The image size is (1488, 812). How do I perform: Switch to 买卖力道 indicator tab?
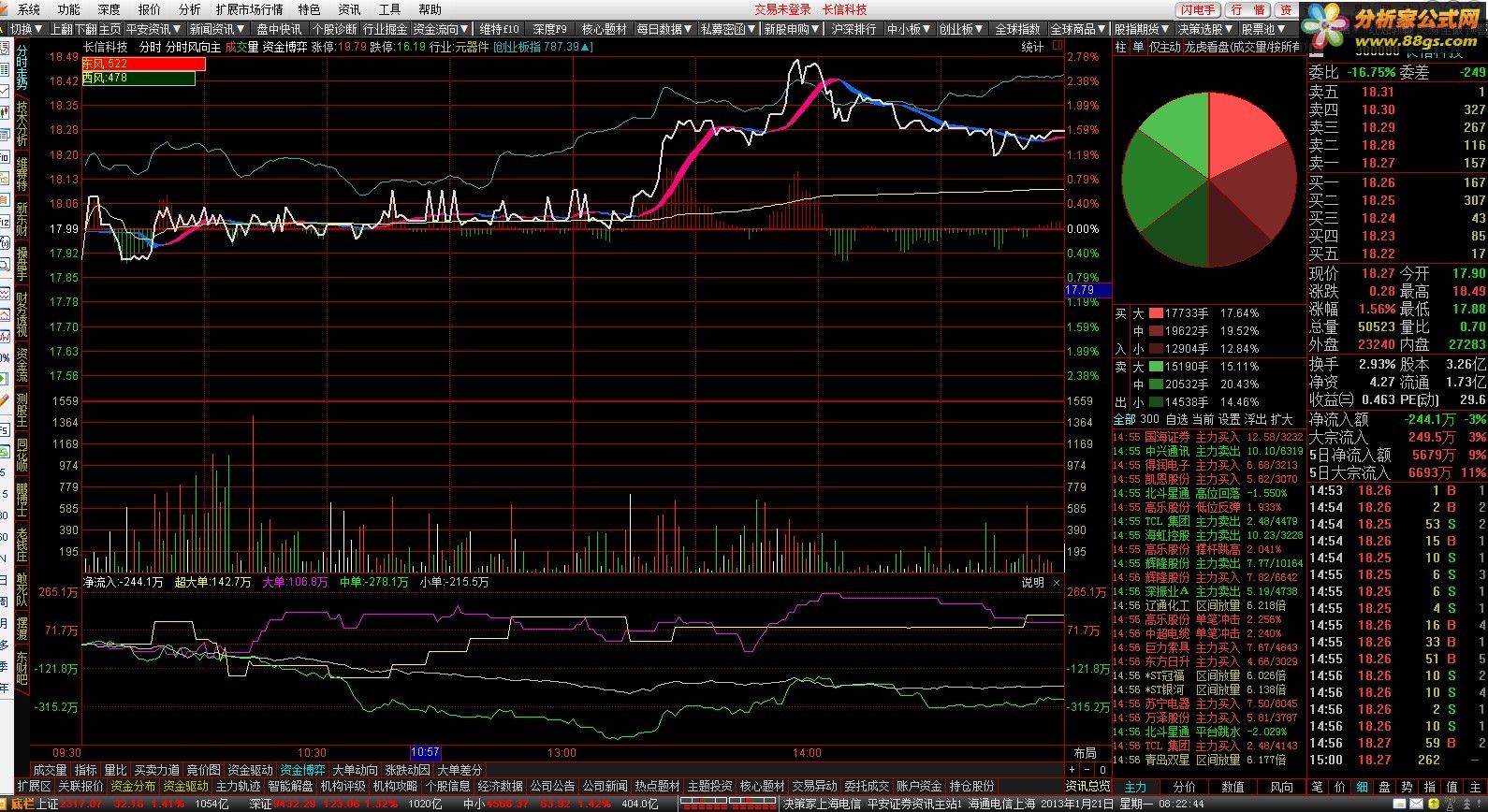156,770
